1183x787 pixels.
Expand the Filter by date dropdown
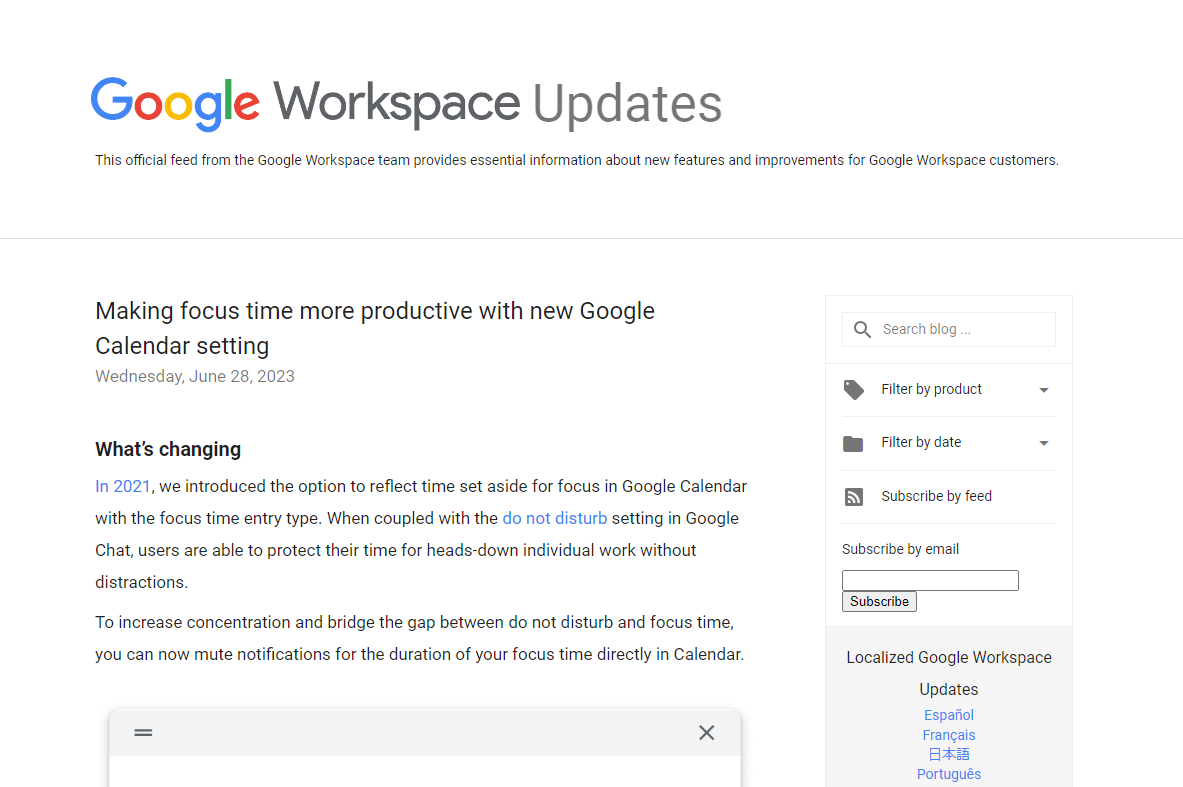point(1043,443)
